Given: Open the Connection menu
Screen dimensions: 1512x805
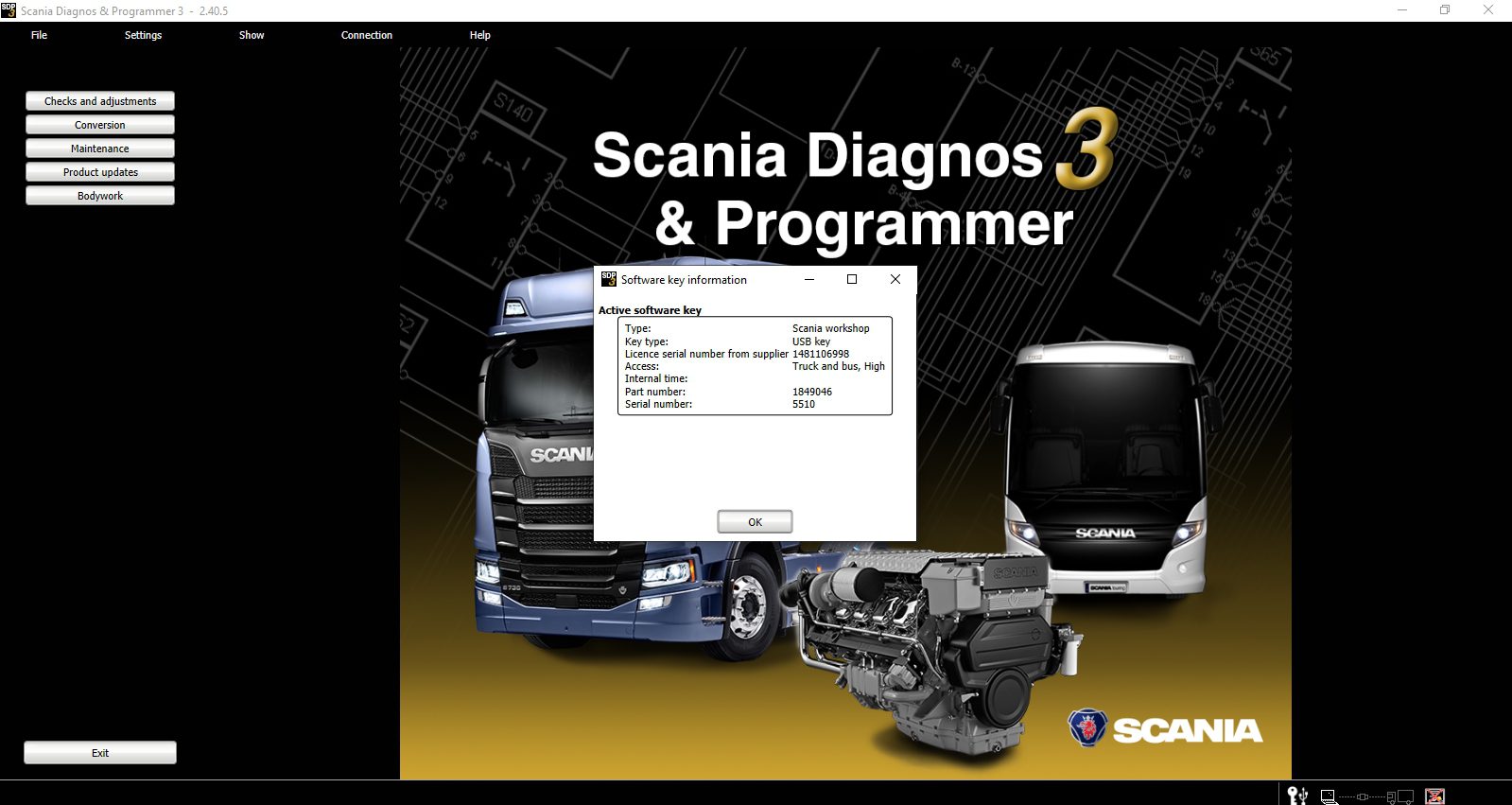Looking at the screenshot, I should pos(367,35).
